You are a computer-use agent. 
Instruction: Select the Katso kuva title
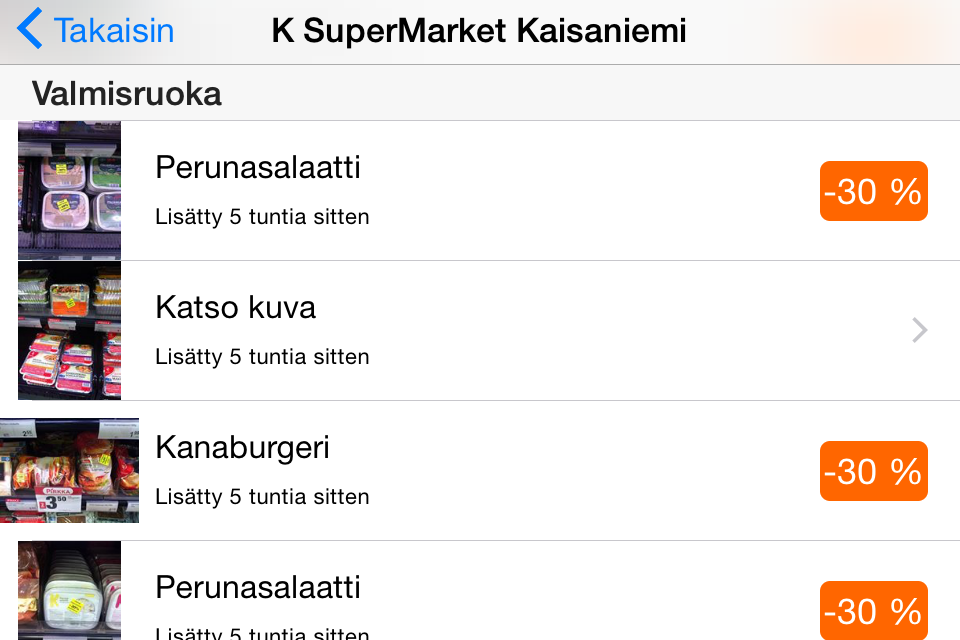click(236, 307)
